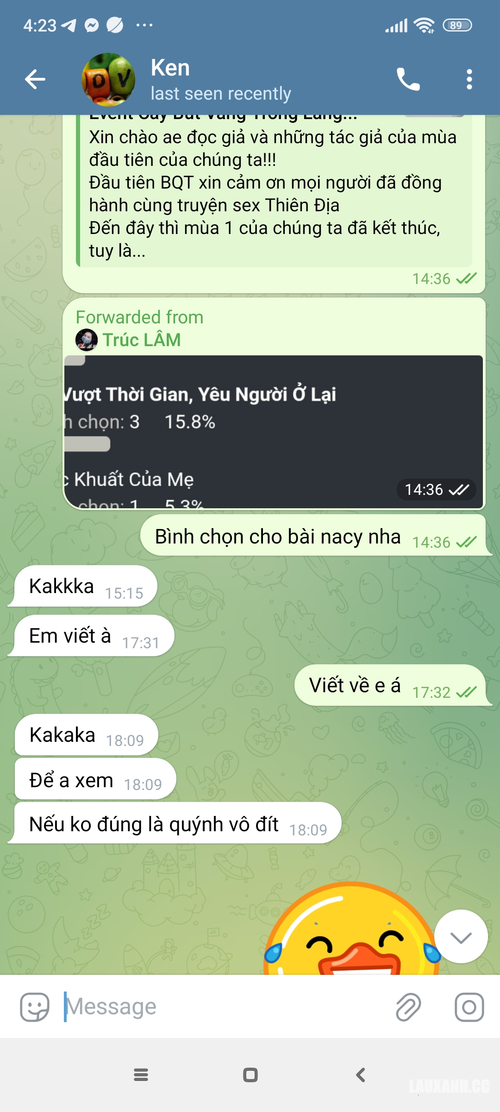500x1112 pixels.
Task: Start a voice call with Ken
Action: click(x=408, y=79)
